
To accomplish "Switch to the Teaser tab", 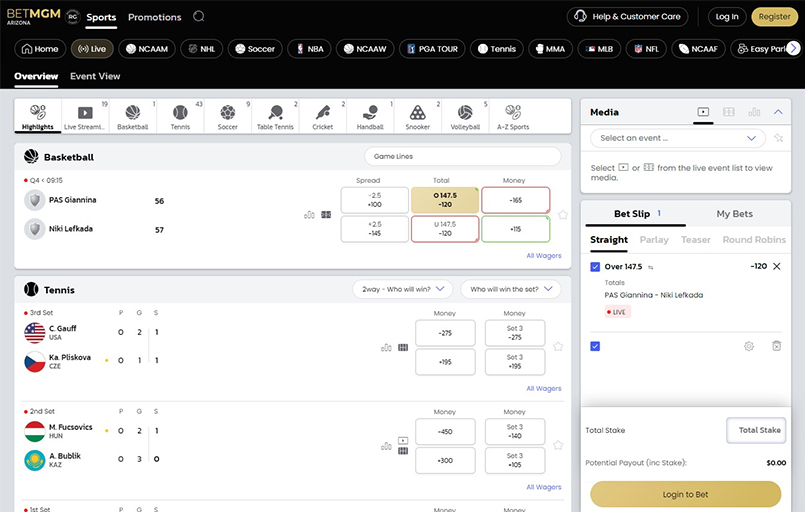I will click(696, 240).
